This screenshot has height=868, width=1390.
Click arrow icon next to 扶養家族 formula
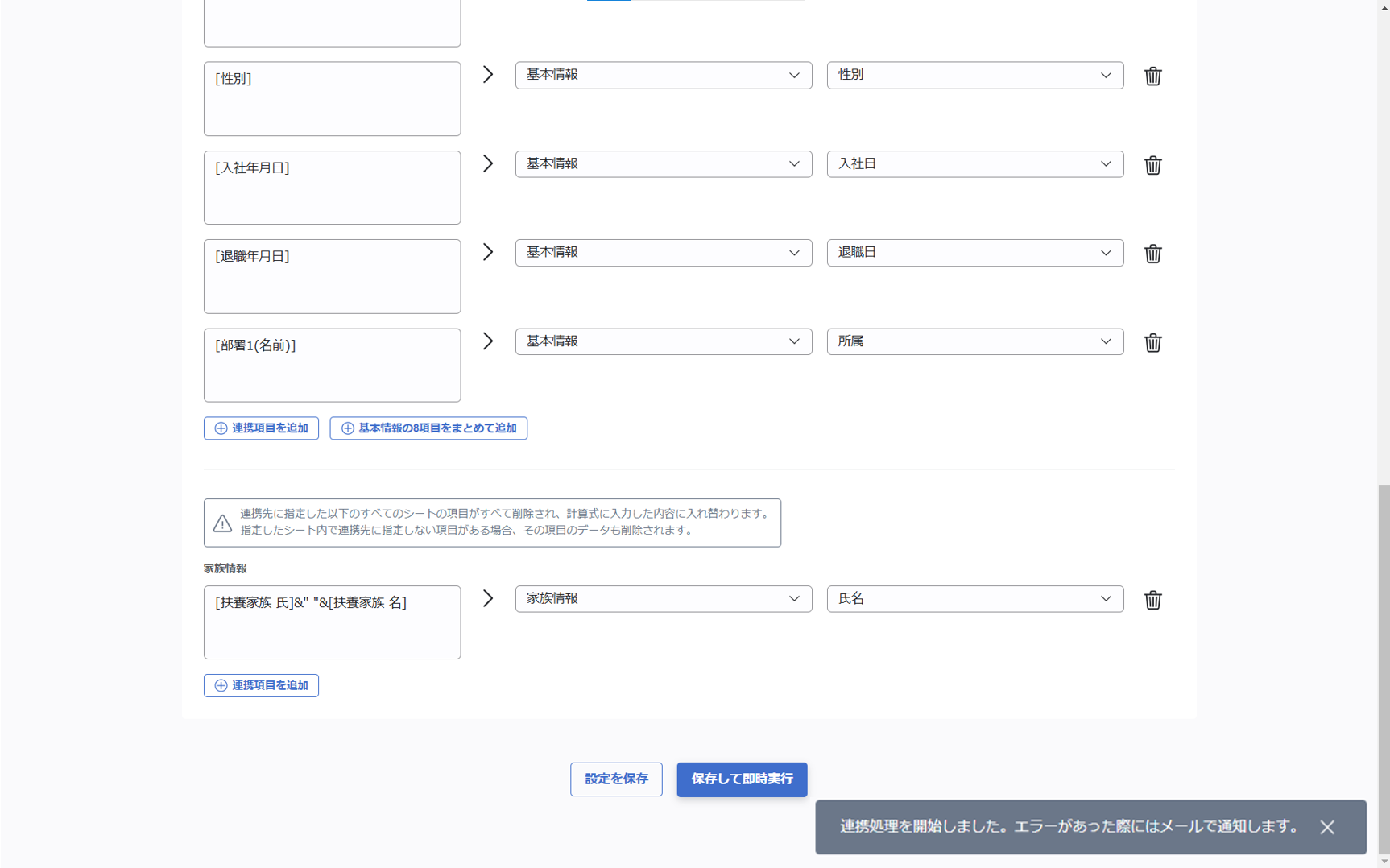coord(488,598)
